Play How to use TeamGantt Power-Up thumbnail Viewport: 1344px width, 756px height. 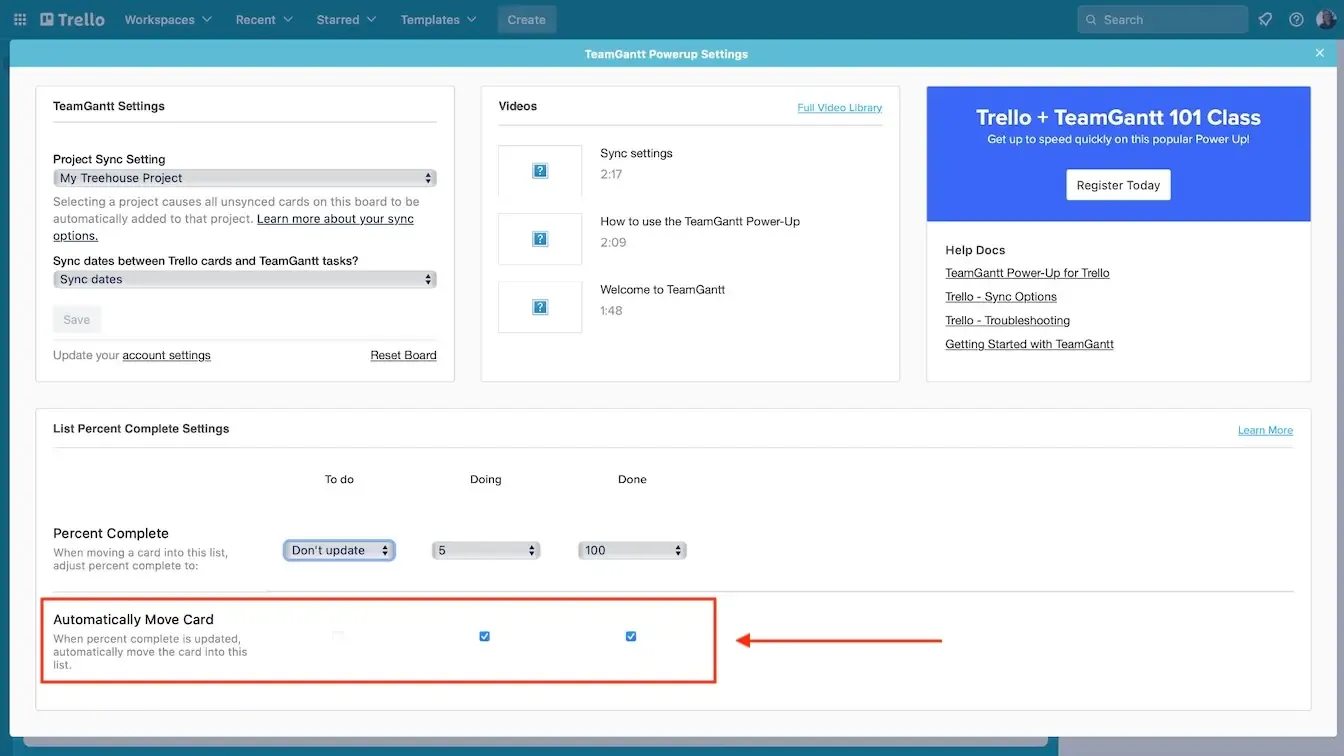(540, 239)
